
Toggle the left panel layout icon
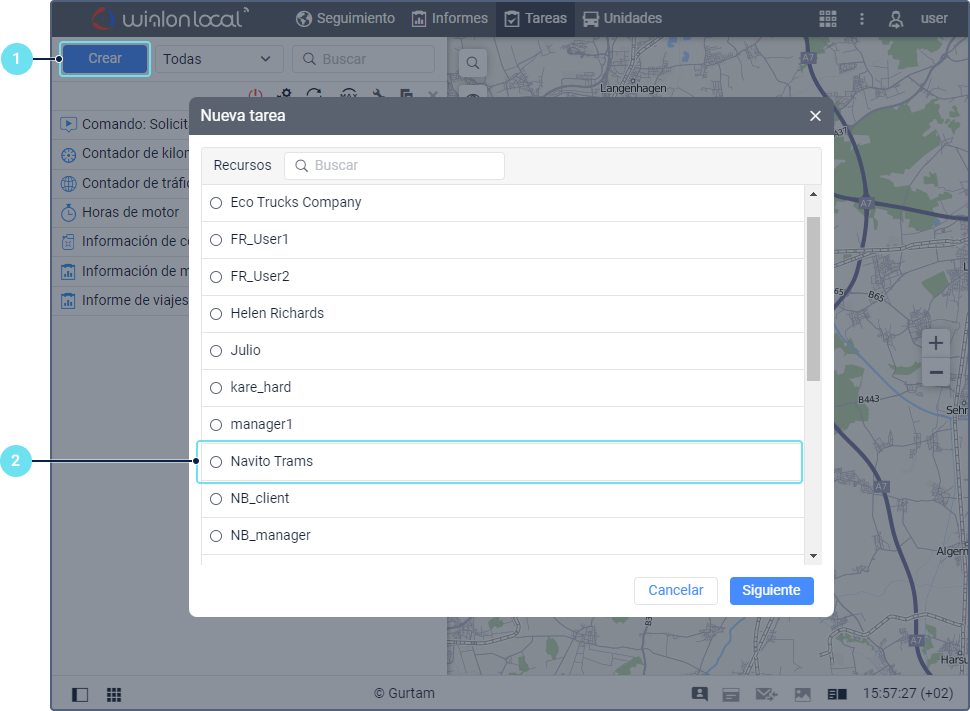pyautogui.click(x=80, y=694)
